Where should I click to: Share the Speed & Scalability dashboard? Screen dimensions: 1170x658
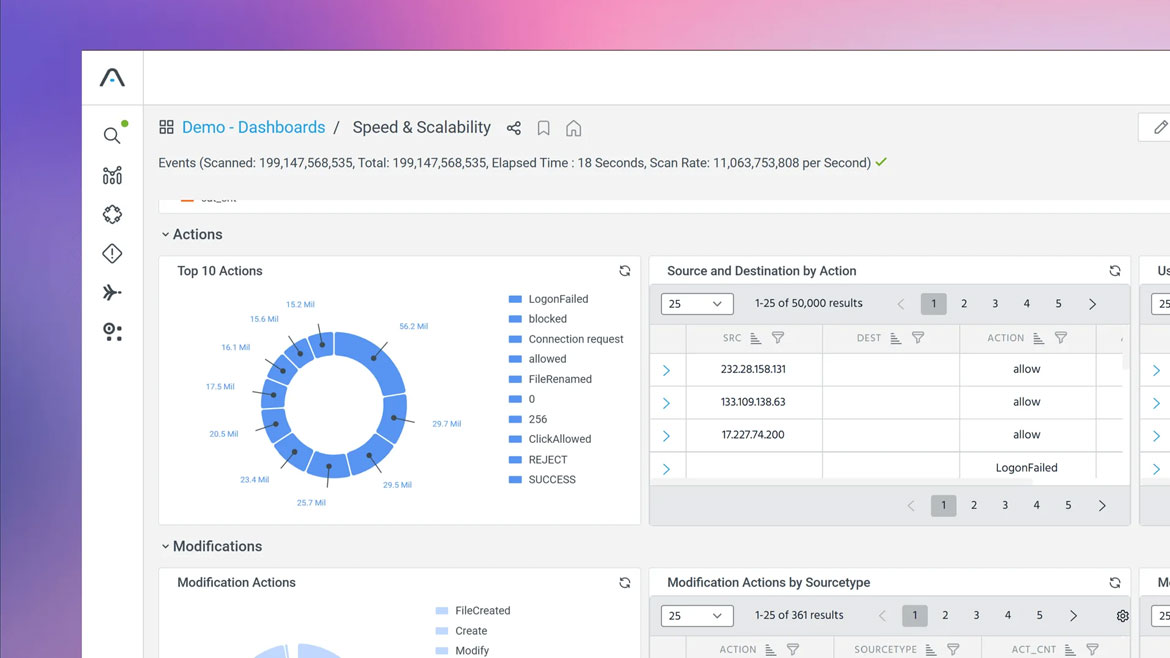click(513, 128)
